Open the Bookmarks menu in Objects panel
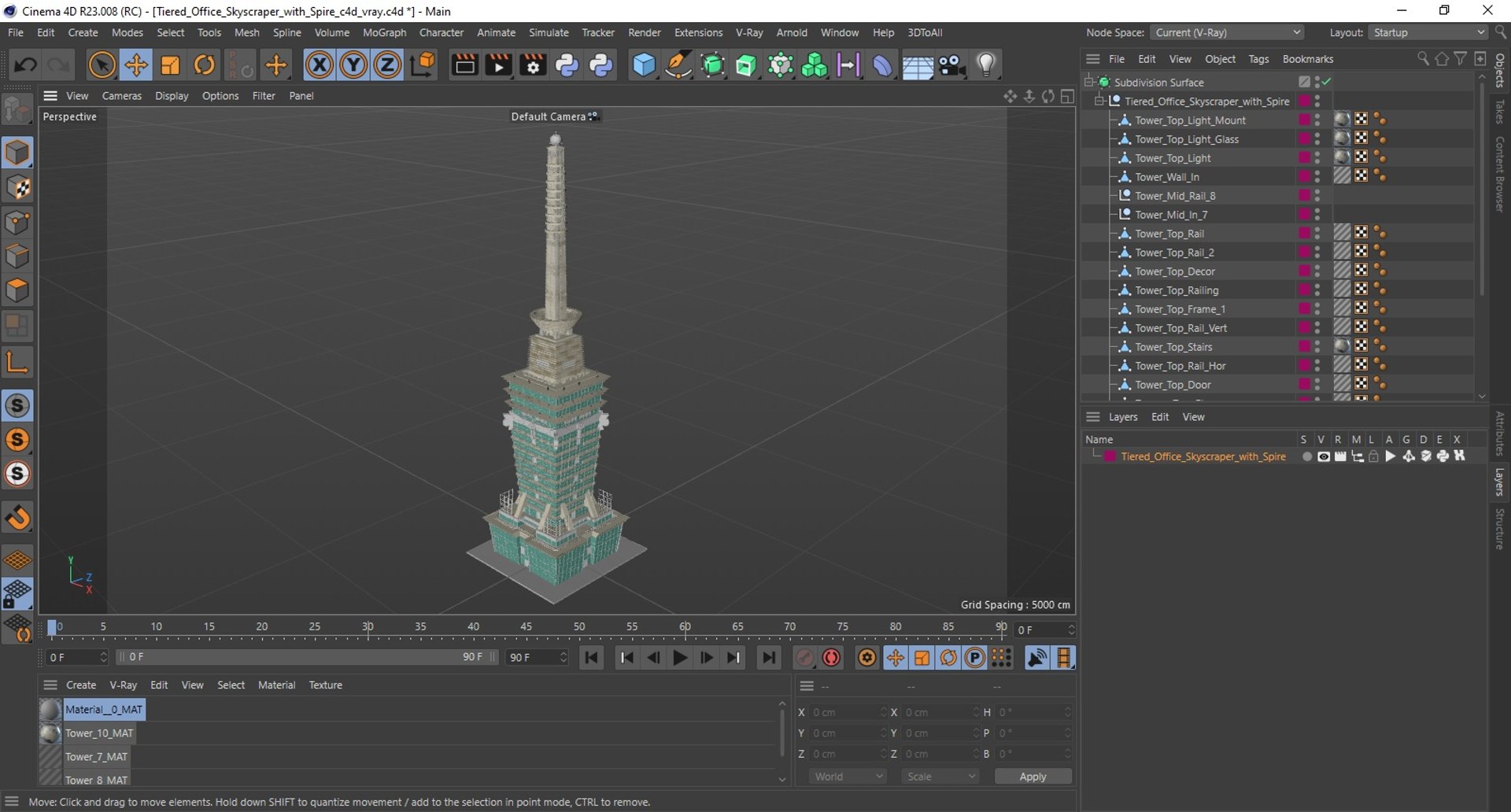 click(x=1307, y=59)
